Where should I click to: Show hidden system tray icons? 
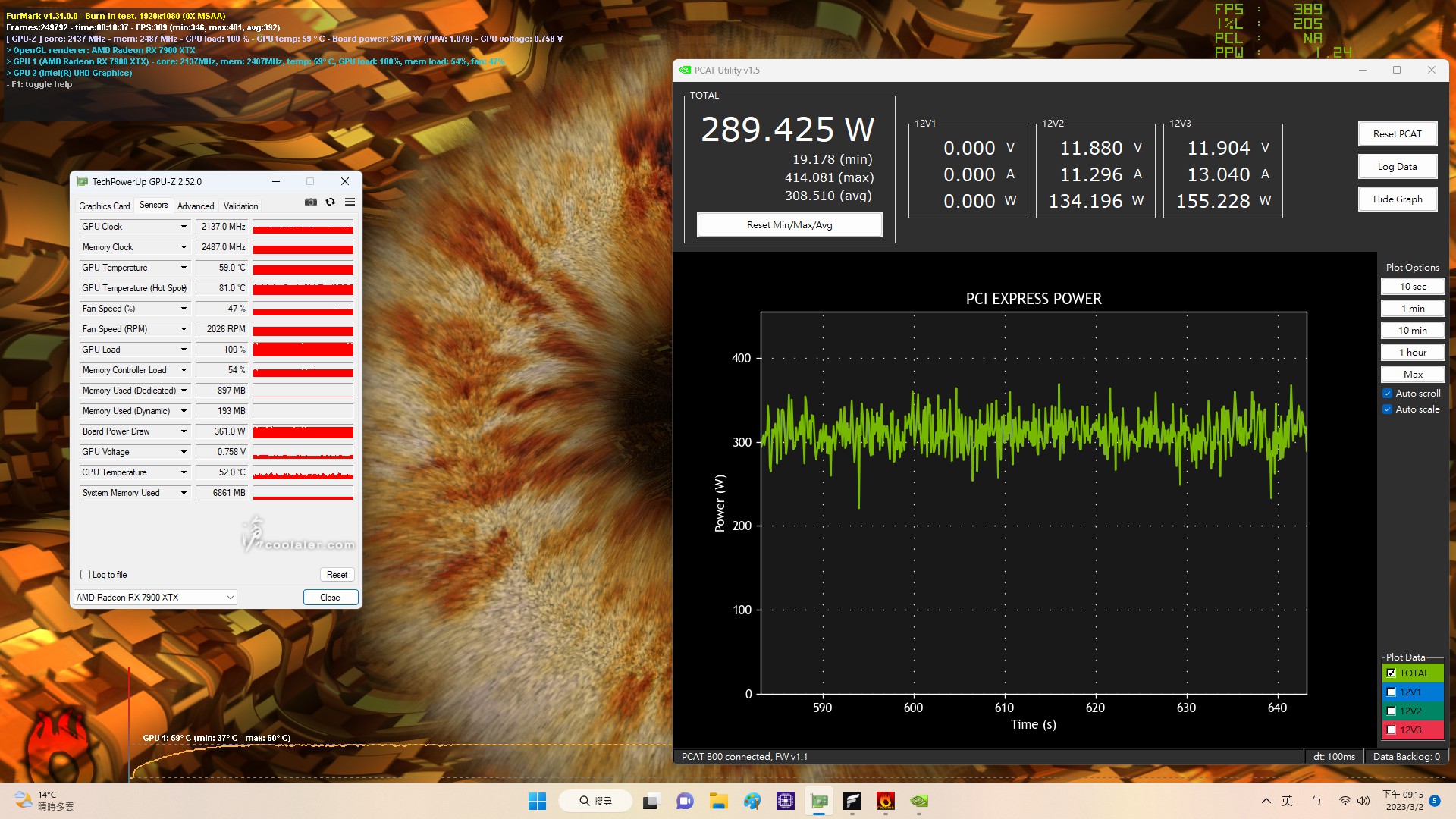click(x=1266, y=801)
